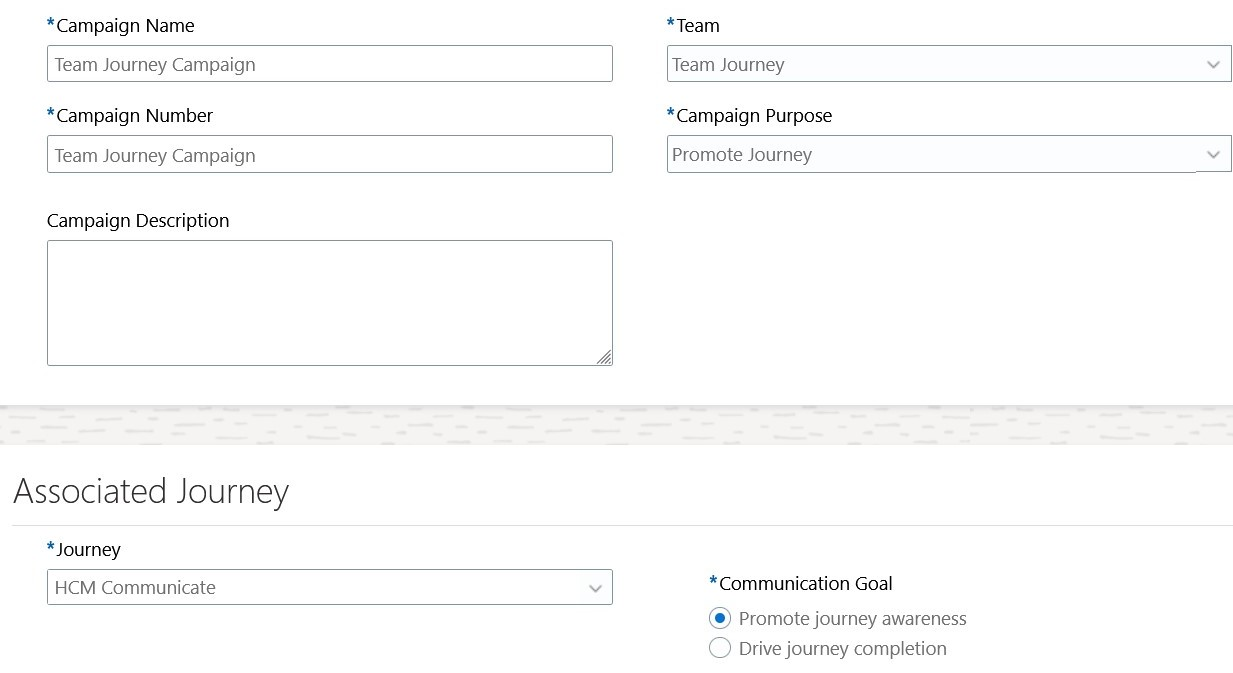Click the "HCM Communicate" value in Journey field

[135, 588]
